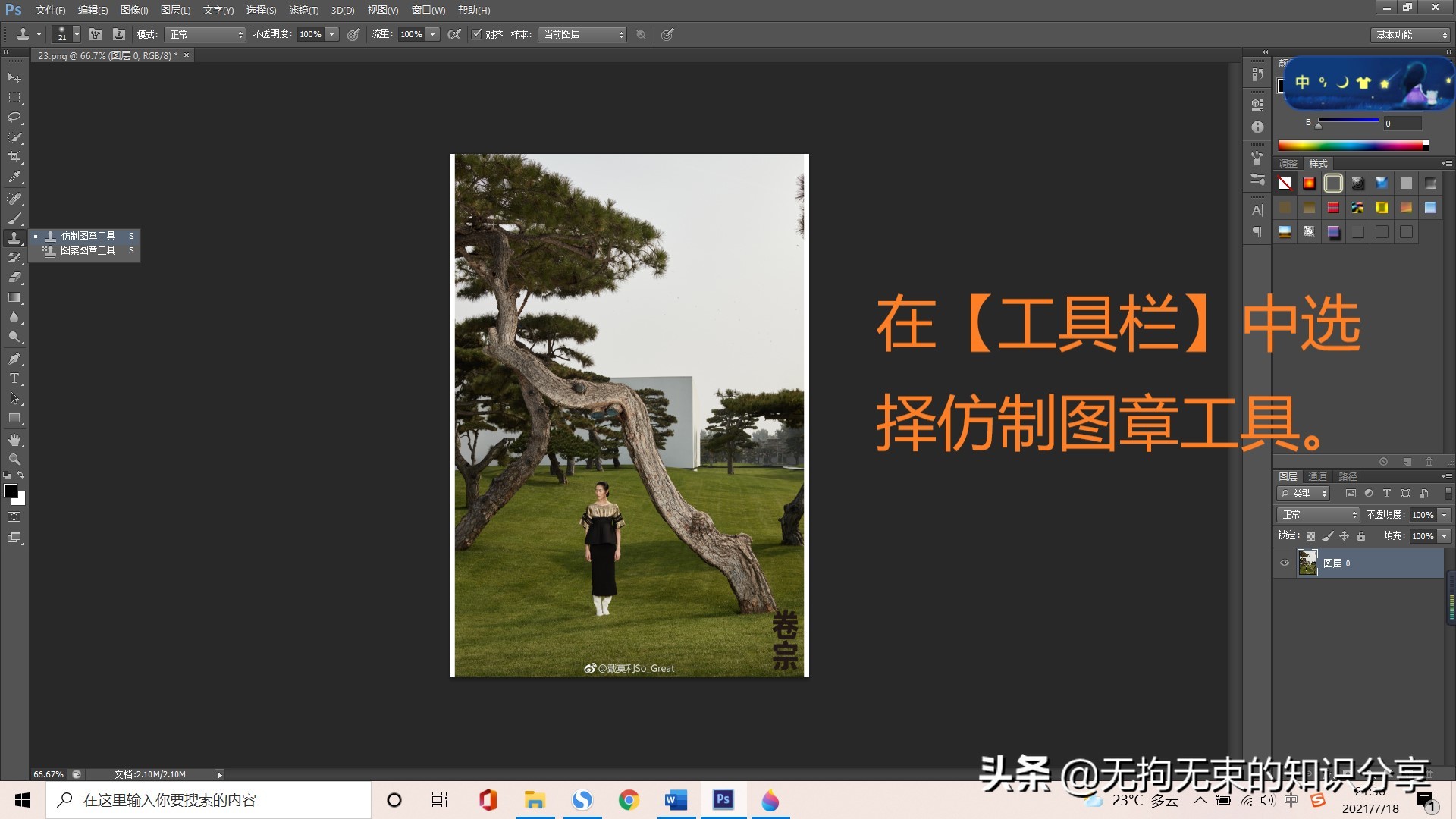1456x819 pixels.
Task: Open the layer blending mode dropdown showing 正常
Action: [x=1317, y=514]
